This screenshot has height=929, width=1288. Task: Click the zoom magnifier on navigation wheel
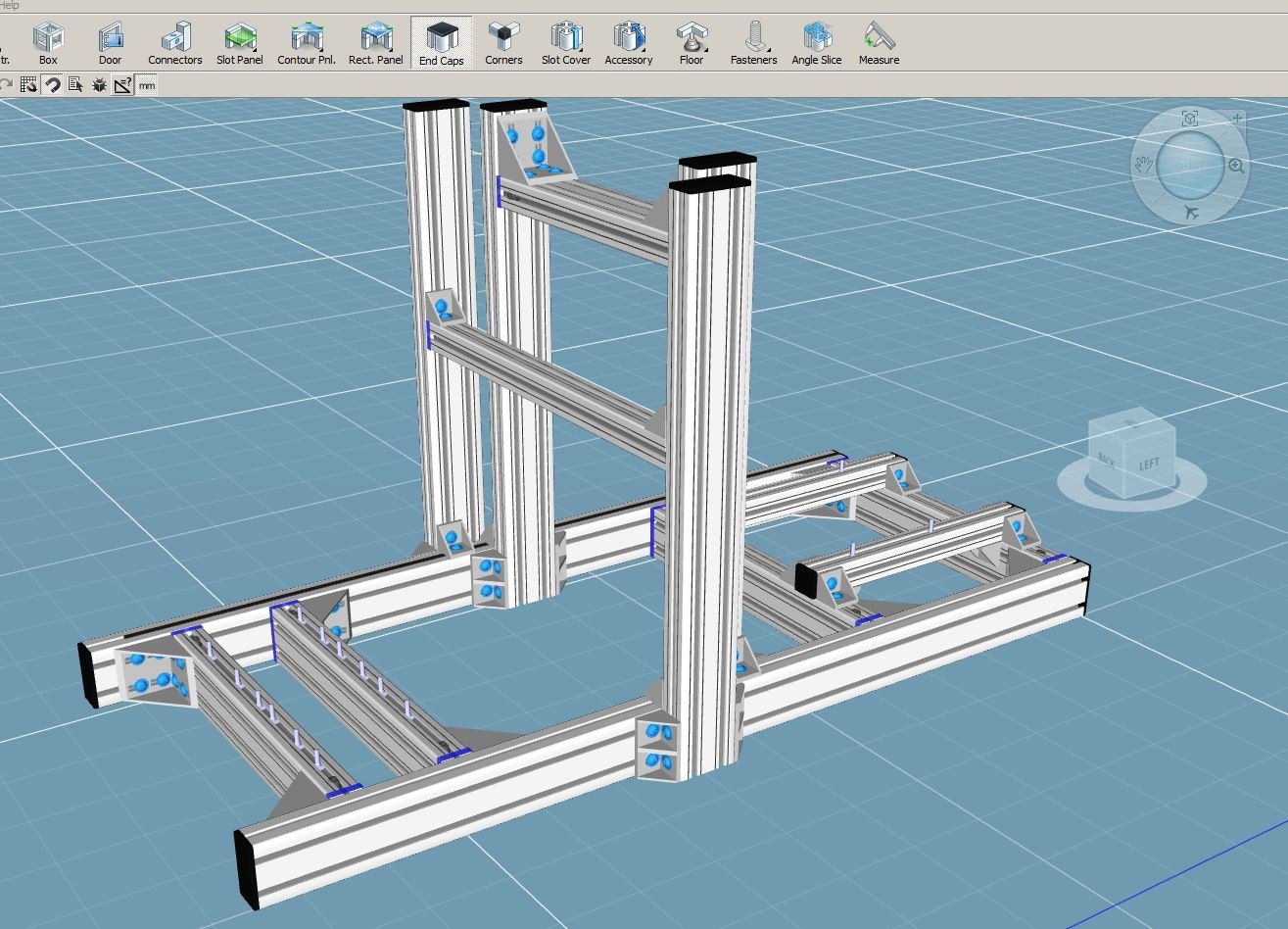point(1236,166)
